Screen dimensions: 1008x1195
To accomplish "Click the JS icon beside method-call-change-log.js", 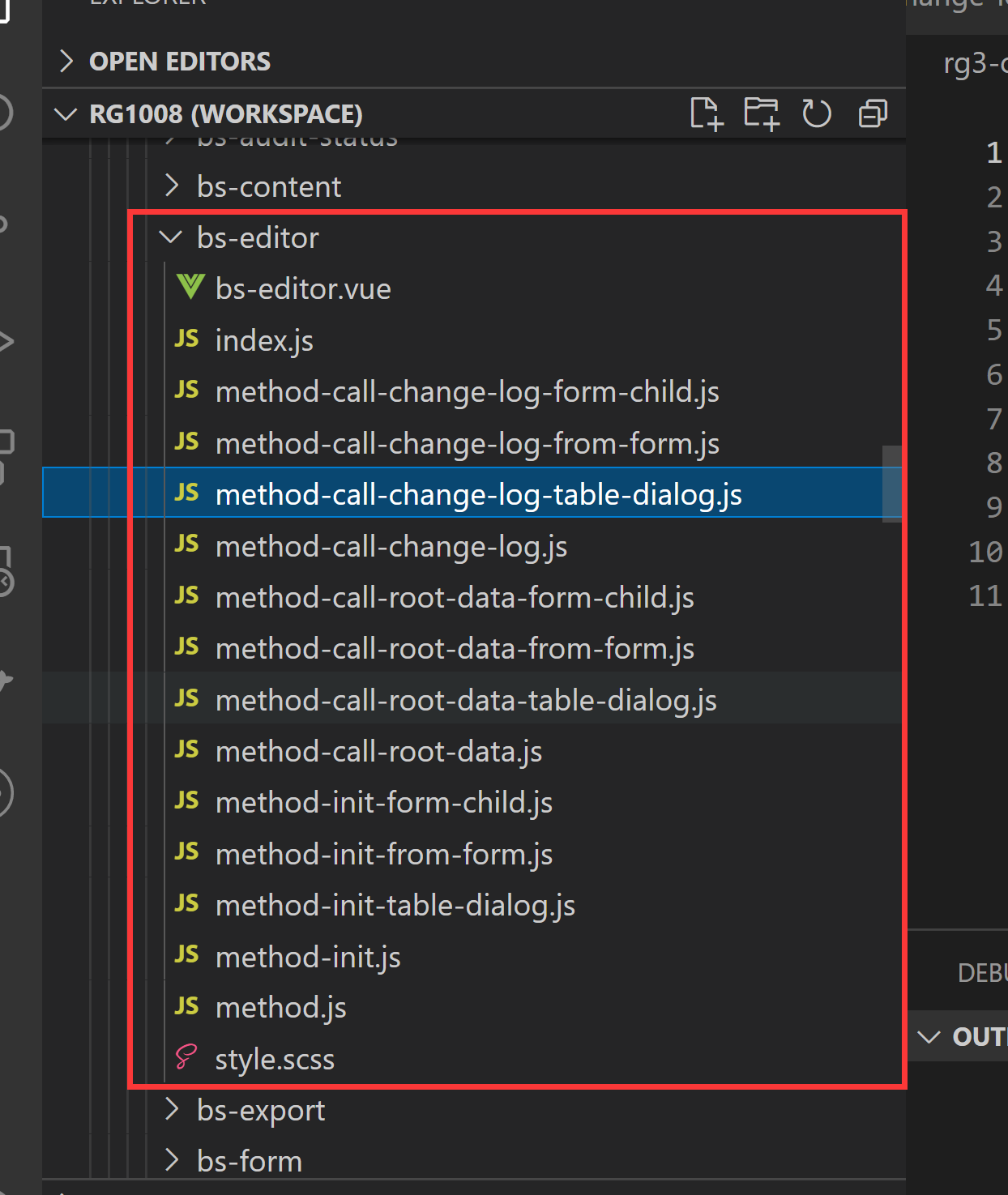I will click(187, 544).
